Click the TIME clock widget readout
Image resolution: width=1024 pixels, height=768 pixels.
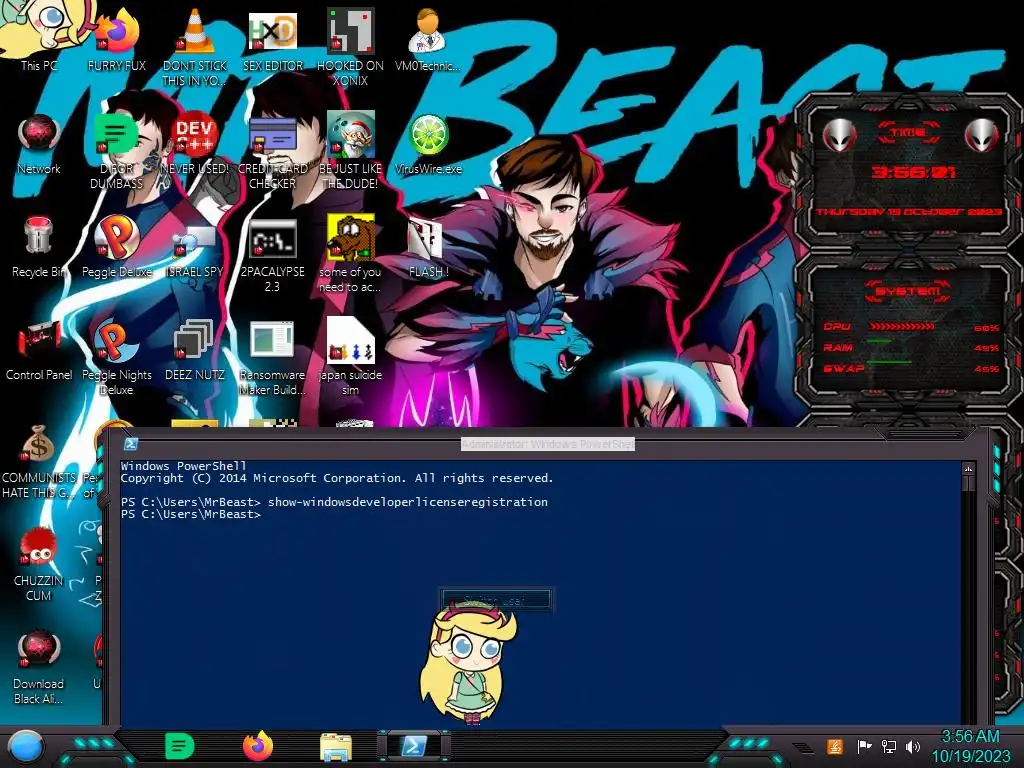tap(913, 172)
